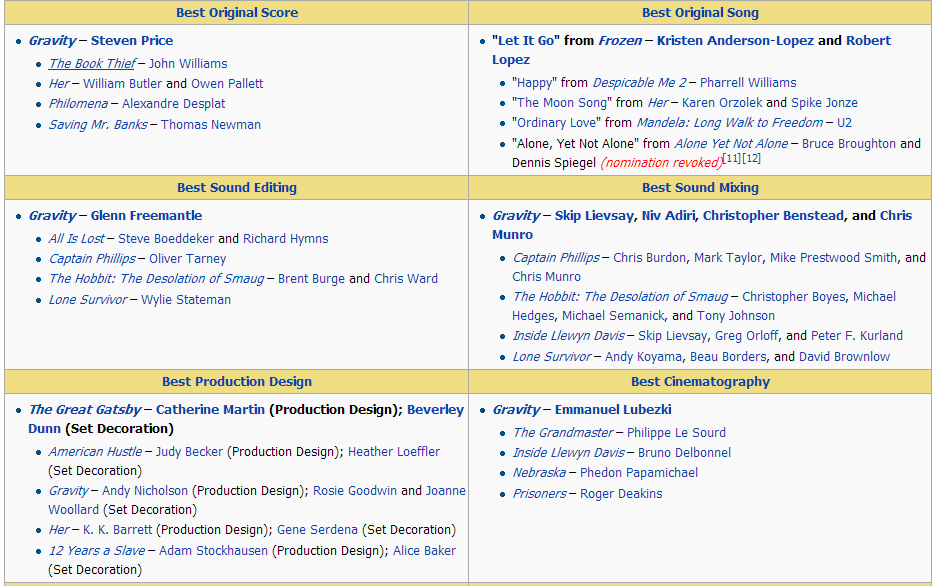Open the All Is Lost film link
The image size is (935, 586).
tap(76, 239)
